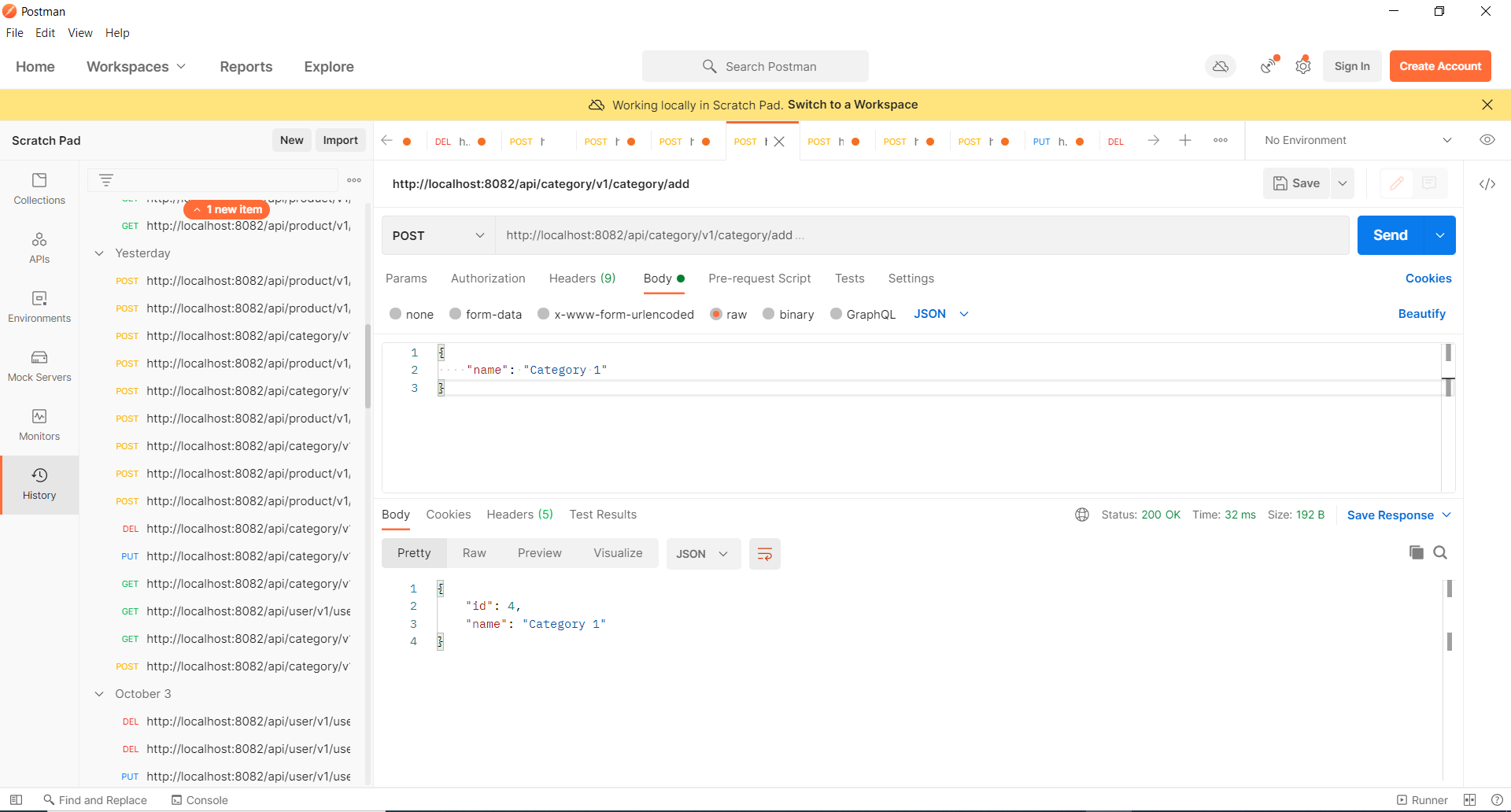Open a new request tab with plus
1511x812 pixels.
(1185, 140)
